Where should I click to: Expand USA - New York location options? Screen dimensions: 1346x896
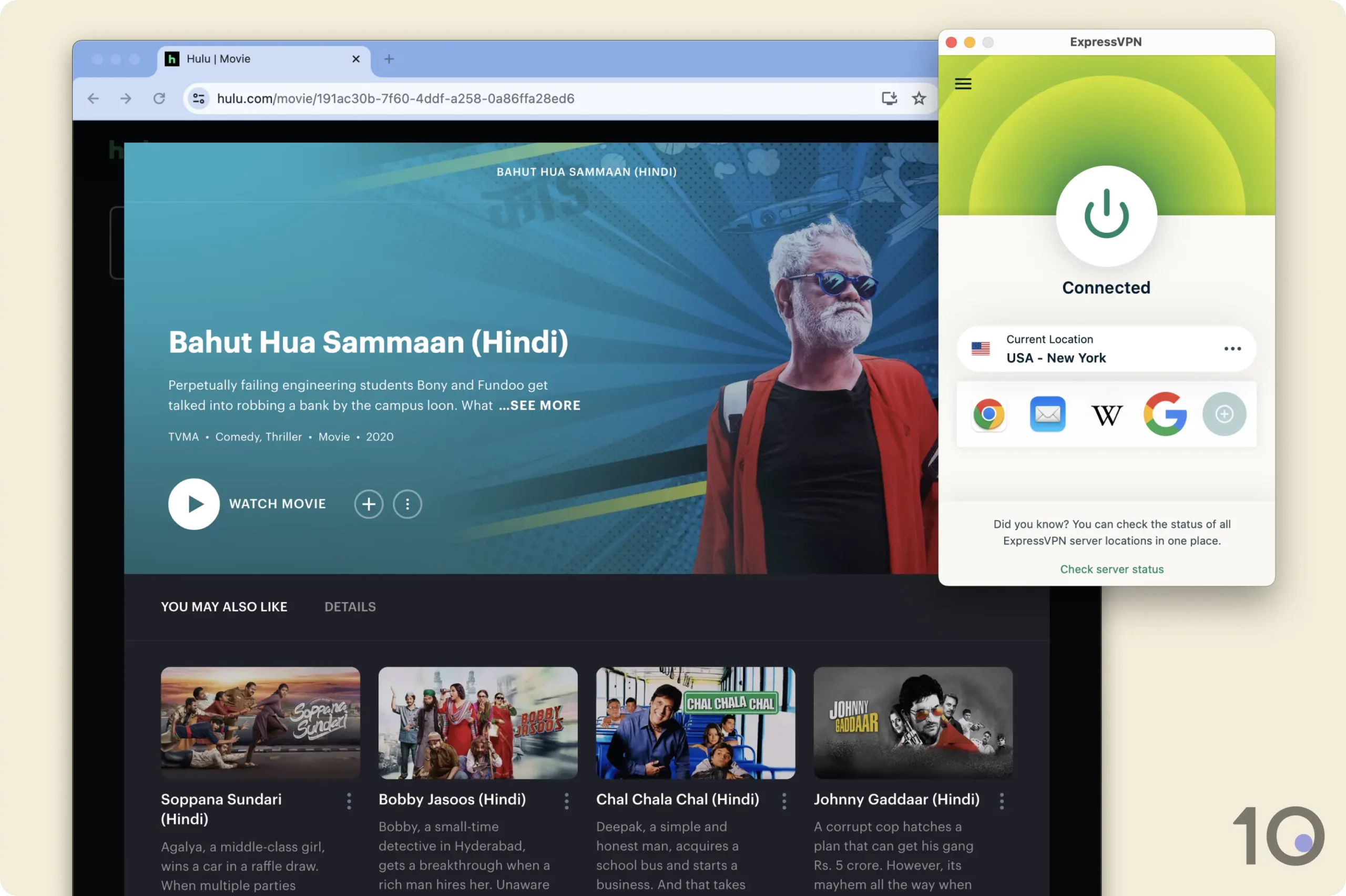point(1233,348)
